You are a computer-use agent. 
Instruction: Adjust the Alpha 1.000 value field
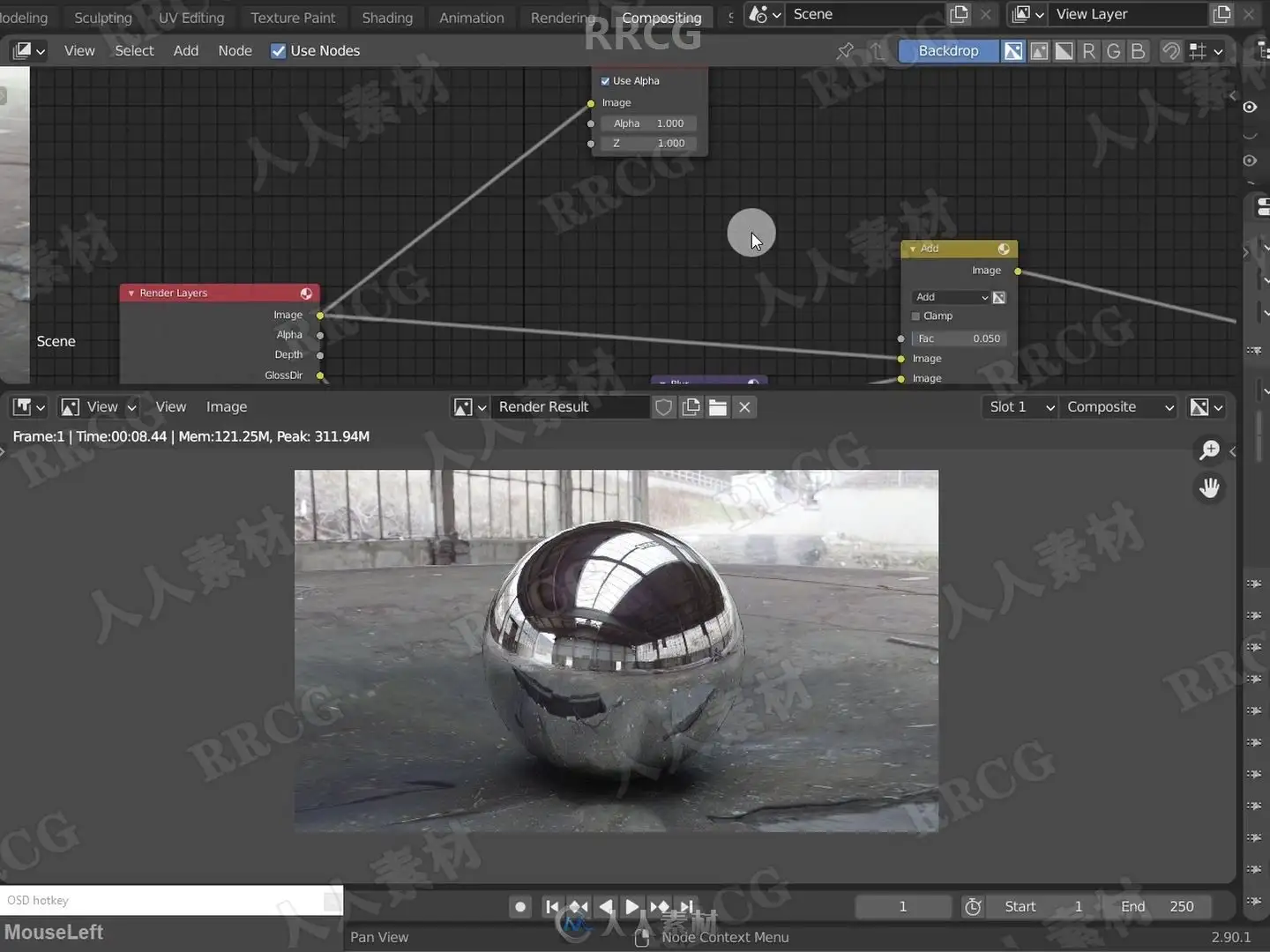click(x=648, y=123)
